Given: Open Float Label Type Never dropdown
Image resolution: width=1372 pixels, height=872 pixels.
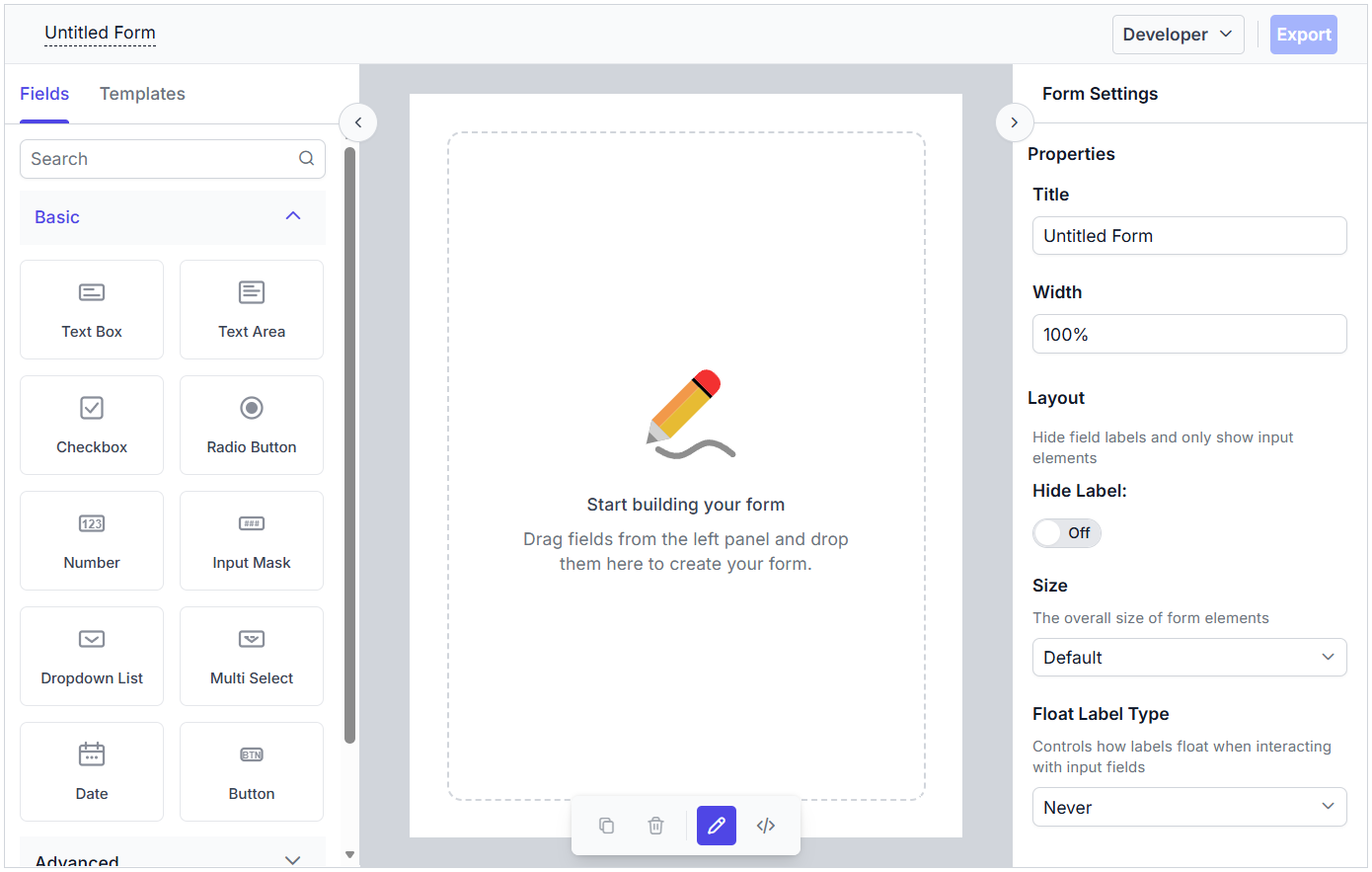Looking at the screenshot, I should 1189,807.
